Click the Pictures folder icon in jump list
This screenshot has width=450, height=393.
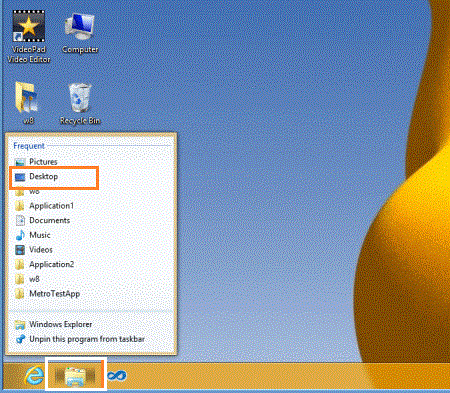tap(20, 162)
